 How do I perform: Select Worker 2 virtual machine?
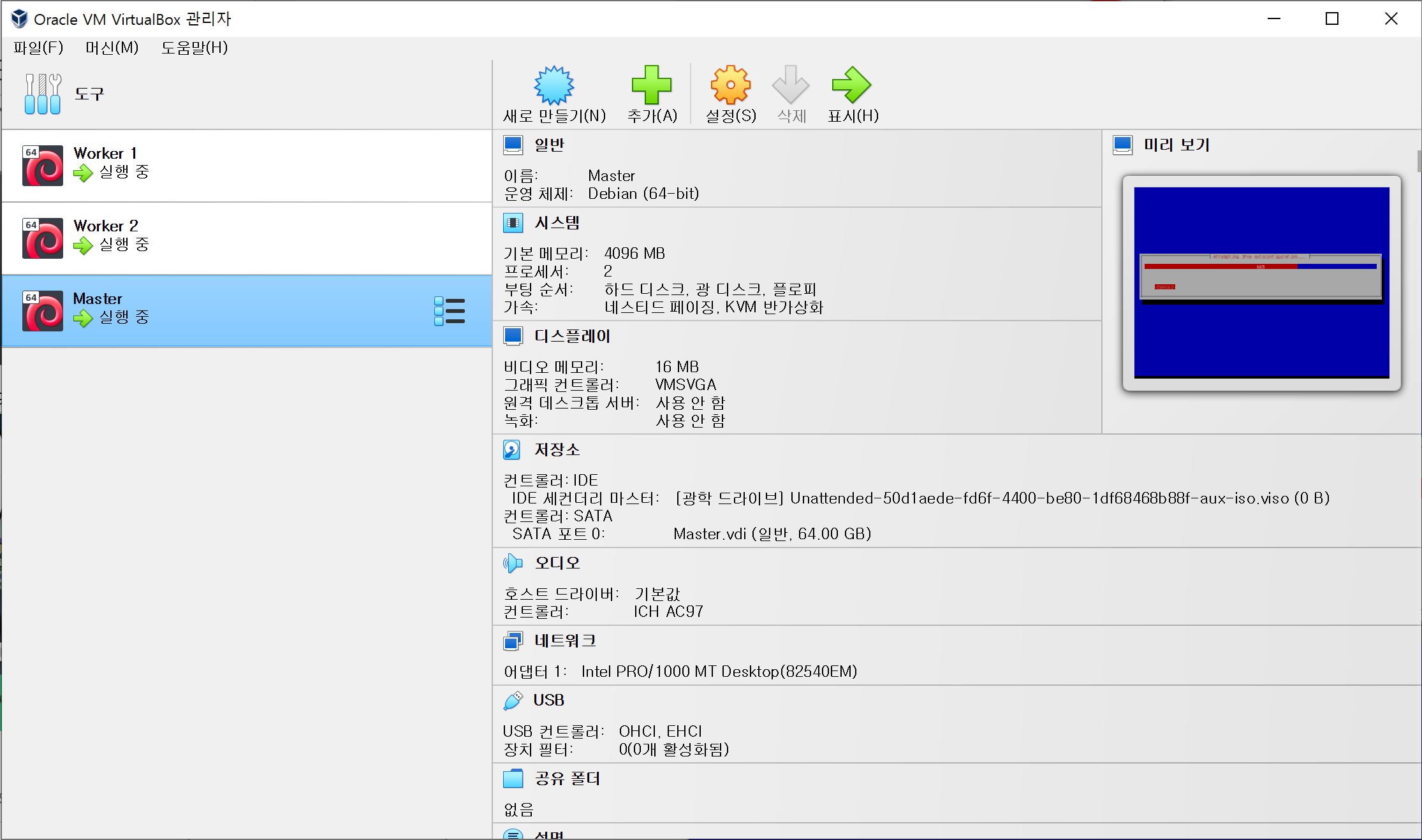click(247, 238)
